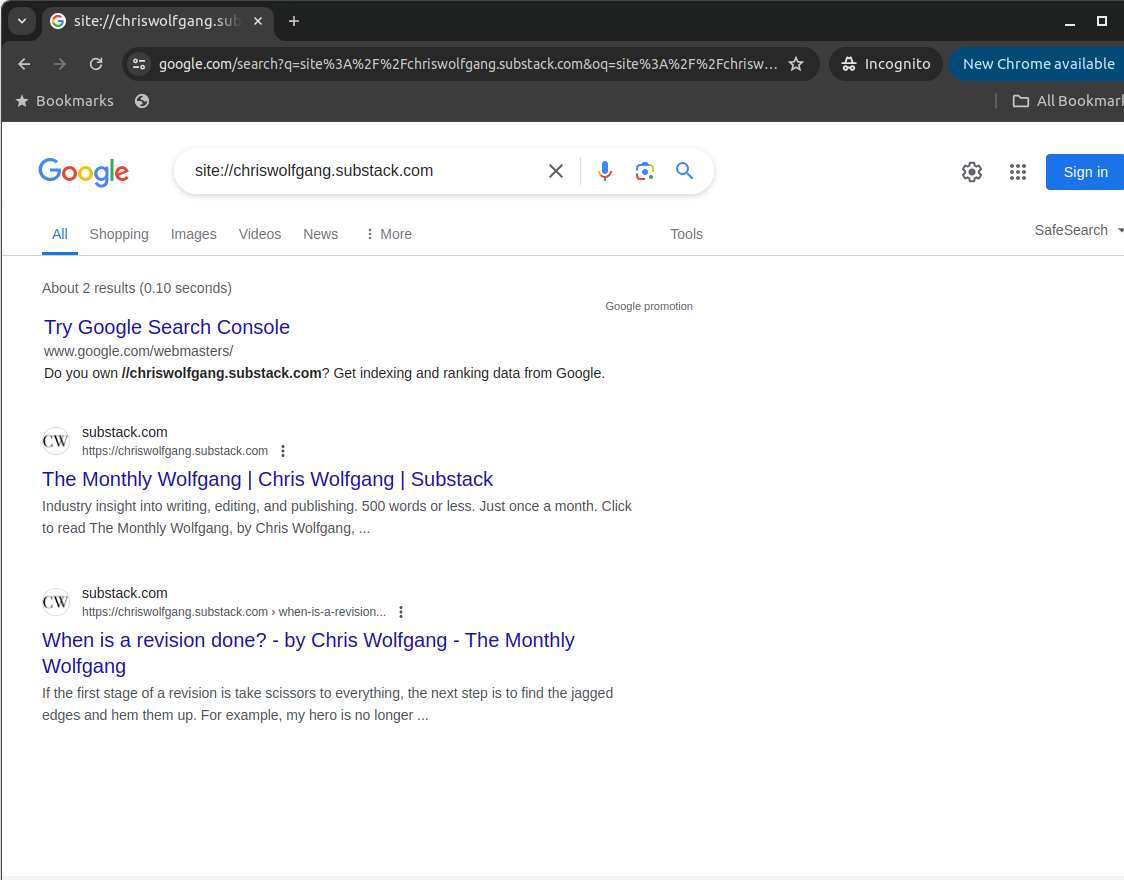Open quick settings gear icon
The width and height of the screenshot is (1124, 880).
(x=972, y=172)
